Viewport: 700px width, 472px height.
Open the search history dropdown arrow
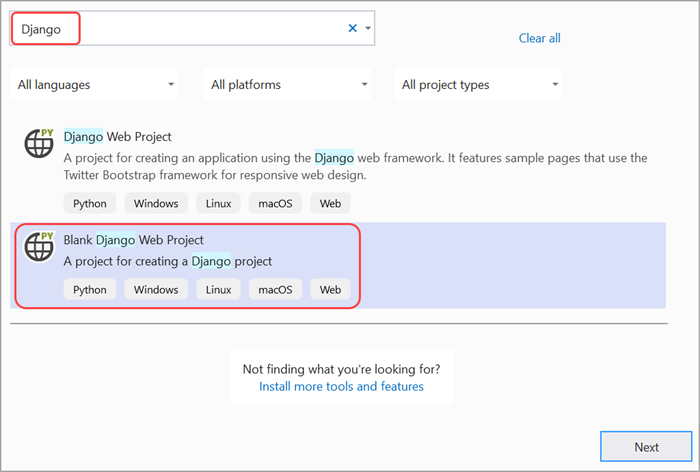(x=368, y=28)
